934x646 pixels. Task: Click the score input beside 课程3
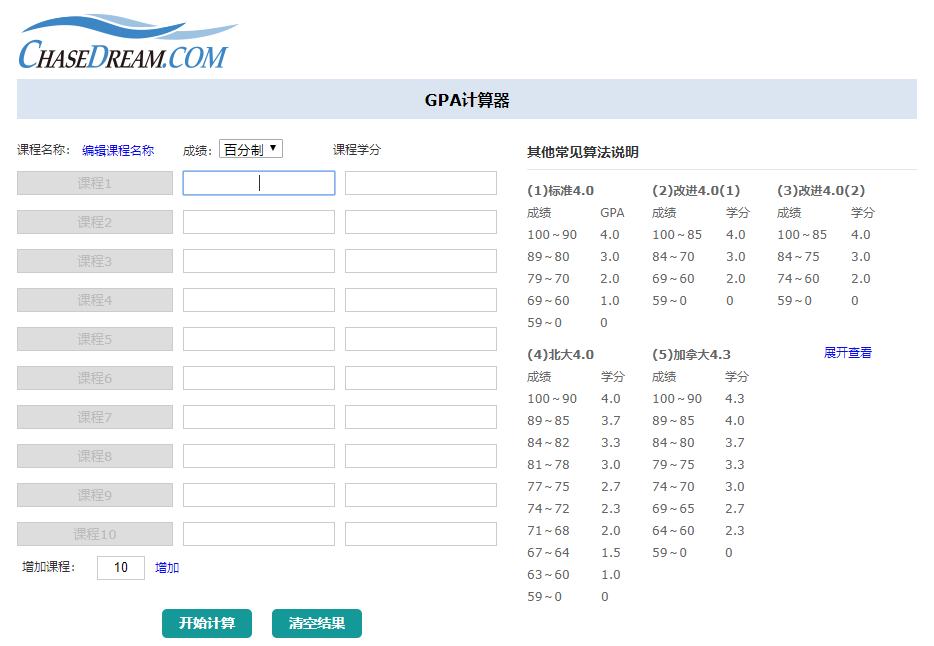coord(258,260)
